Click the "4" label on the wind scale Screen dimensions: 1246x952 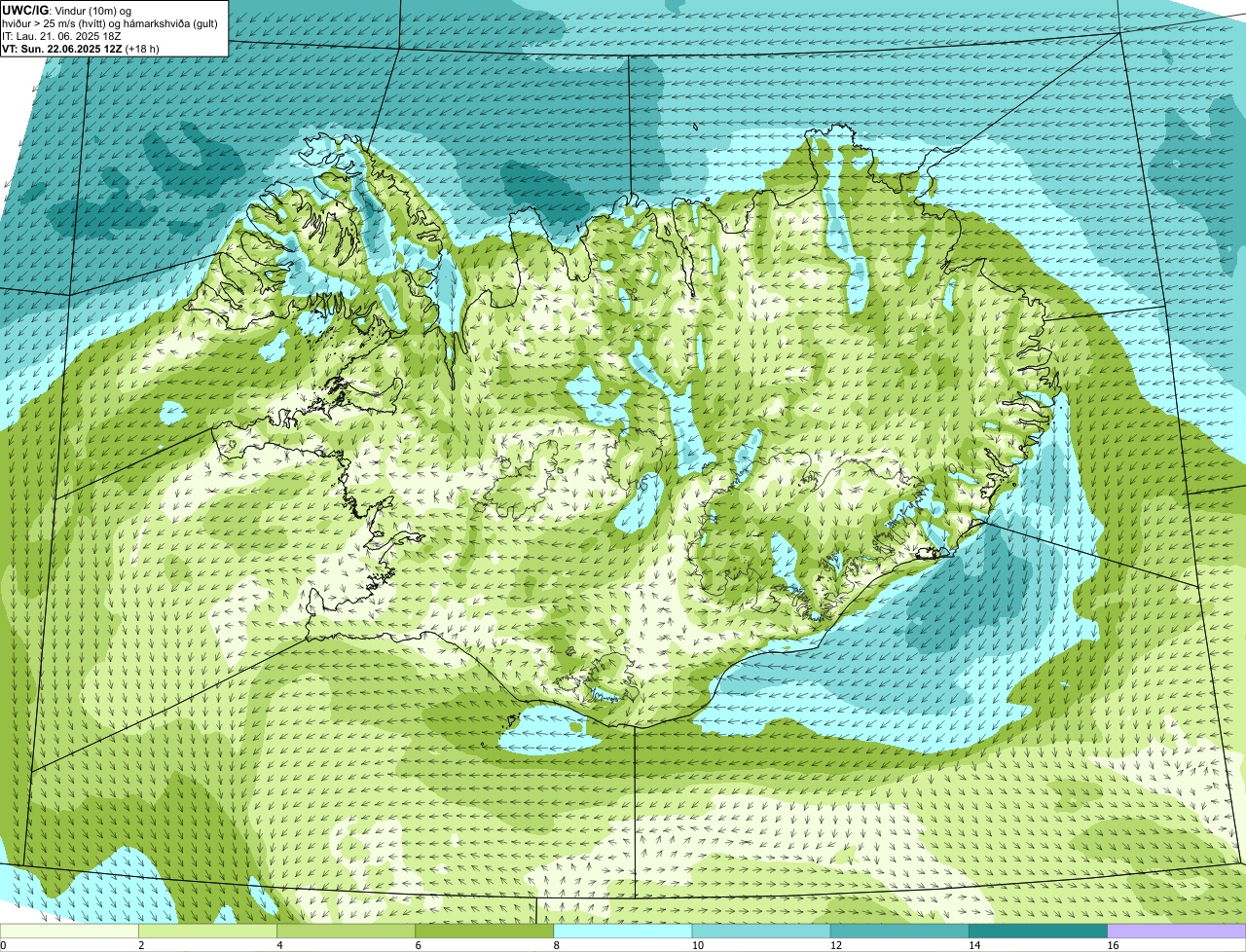[x=279, y=945]
